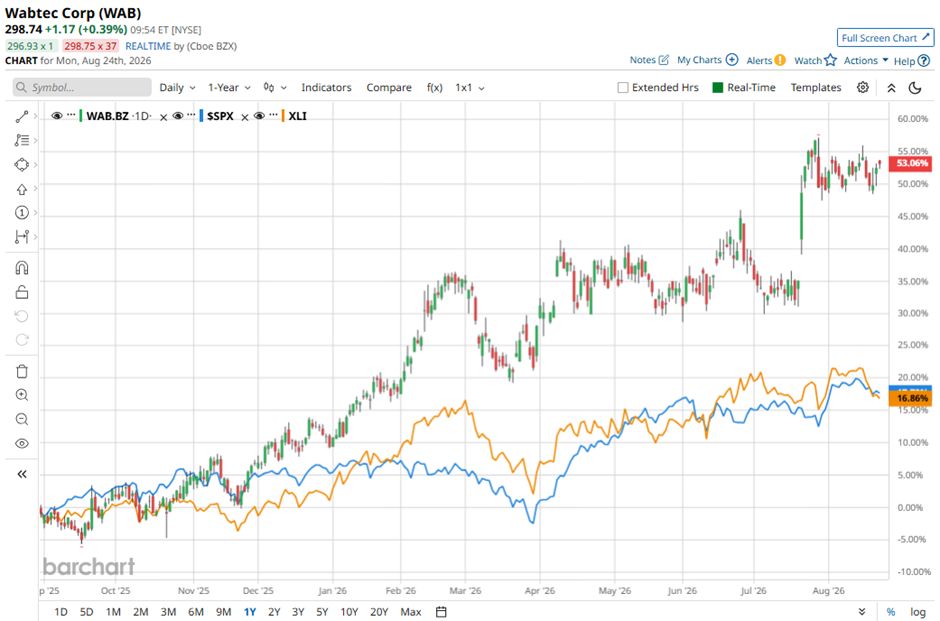Open WAB.BZ series options ellipsis
The image size is (940, 621).
(x=71, y=114)
